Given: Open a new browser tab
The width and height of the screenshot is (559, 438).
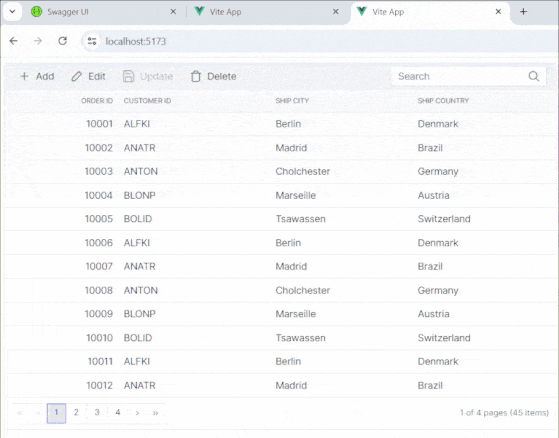Looking at the screenshot, I should click(523, 12).
